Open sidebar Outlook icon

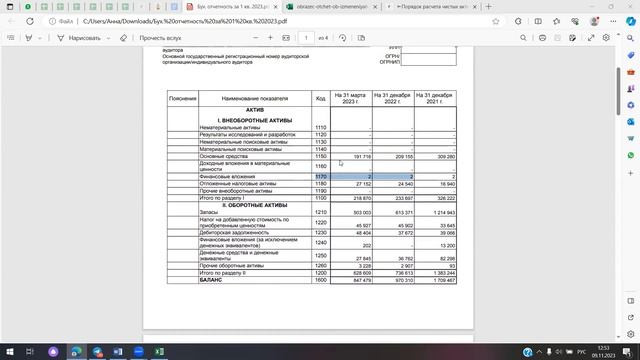[631, 122]
